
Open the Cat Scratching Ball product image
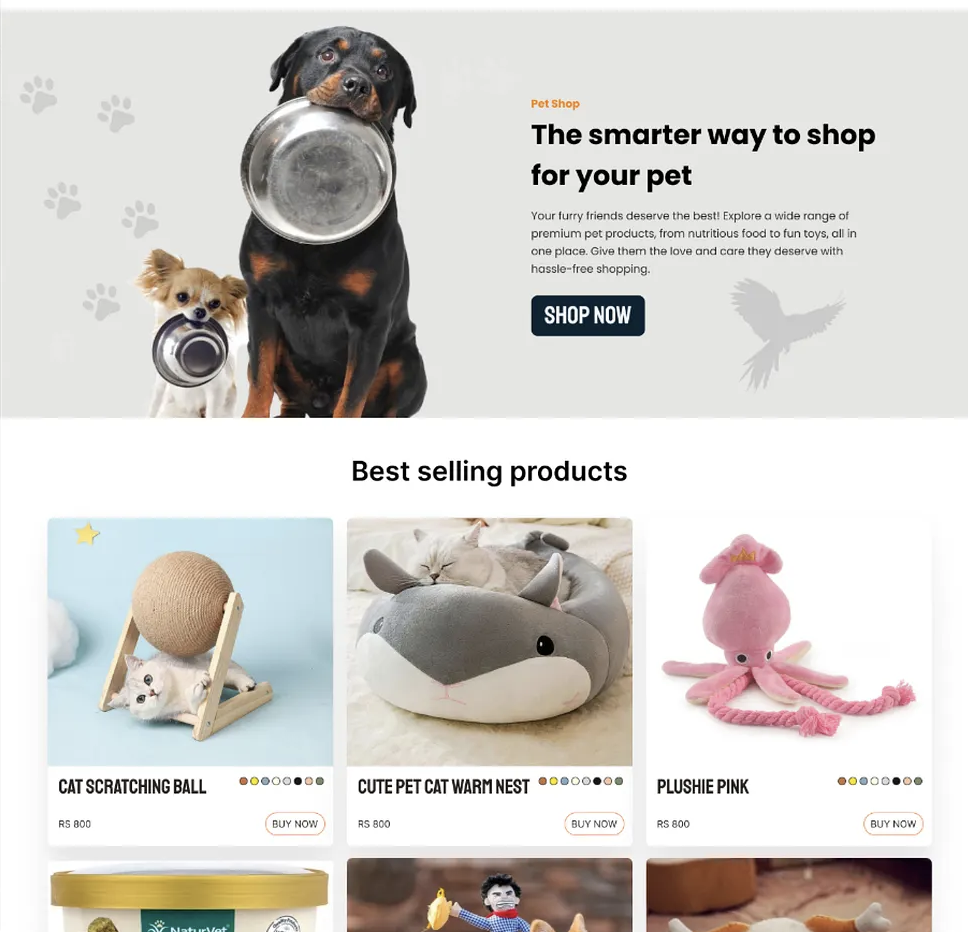[x=190, y=642]
